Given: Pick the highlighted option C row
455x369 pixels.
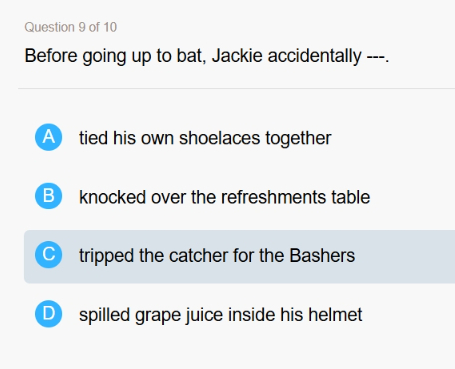Looking at the screenshot, I should pyautogui.click(x=239, y=256).
